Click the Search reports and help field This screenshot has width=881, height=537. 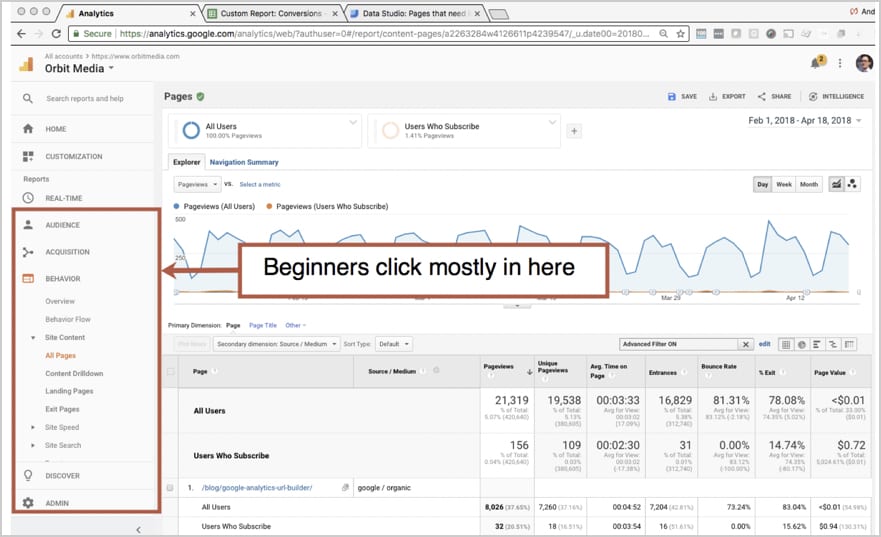click(85, 98)
